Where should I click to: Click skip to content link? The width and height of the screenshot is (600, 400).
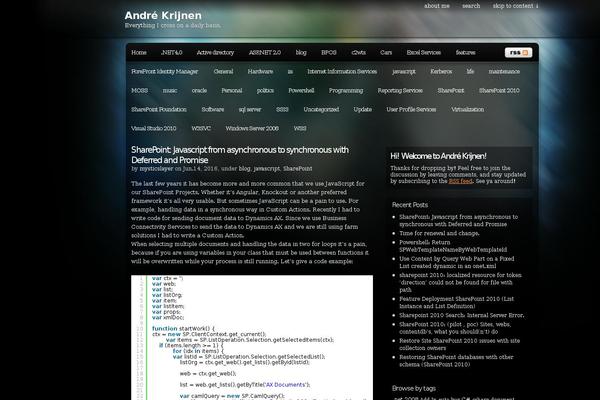click(515, 6)
